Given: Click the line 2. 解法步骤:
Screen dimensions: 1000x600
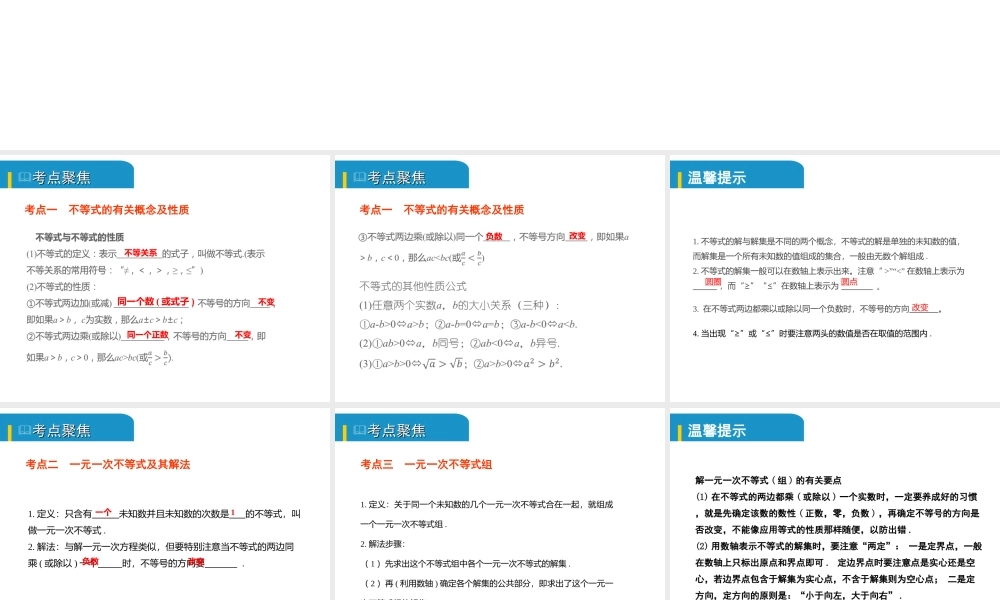Looking at the screenshot, I should [x=383, y=544].
